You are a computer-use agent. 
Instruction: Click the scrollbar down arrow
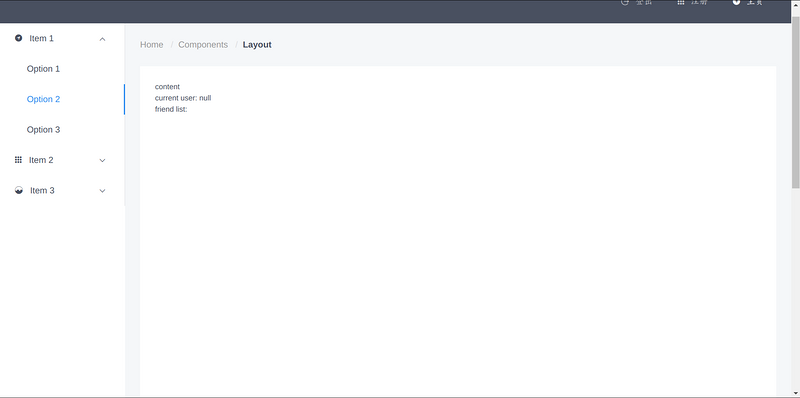pyautogui.click(x=795, y=393)
